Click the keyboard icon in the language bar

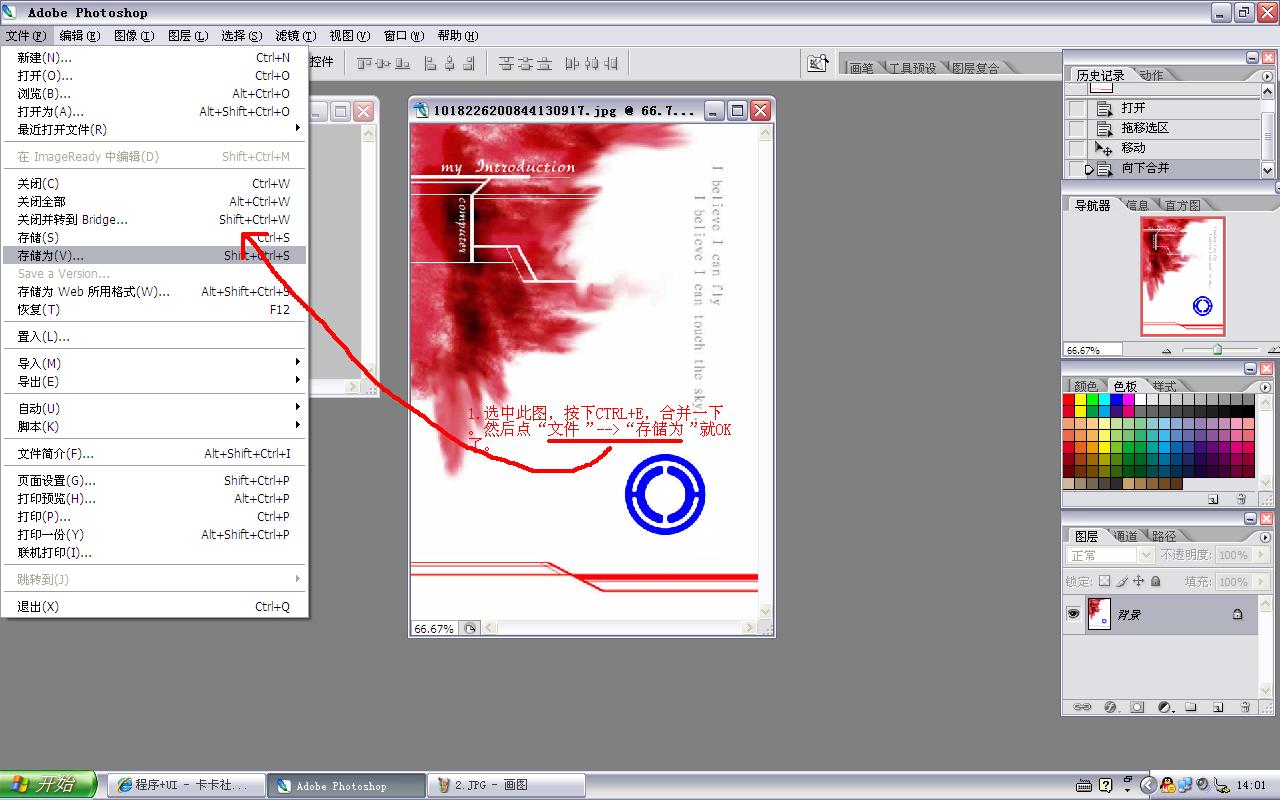pyautogui.click(x=1084, y=785)
